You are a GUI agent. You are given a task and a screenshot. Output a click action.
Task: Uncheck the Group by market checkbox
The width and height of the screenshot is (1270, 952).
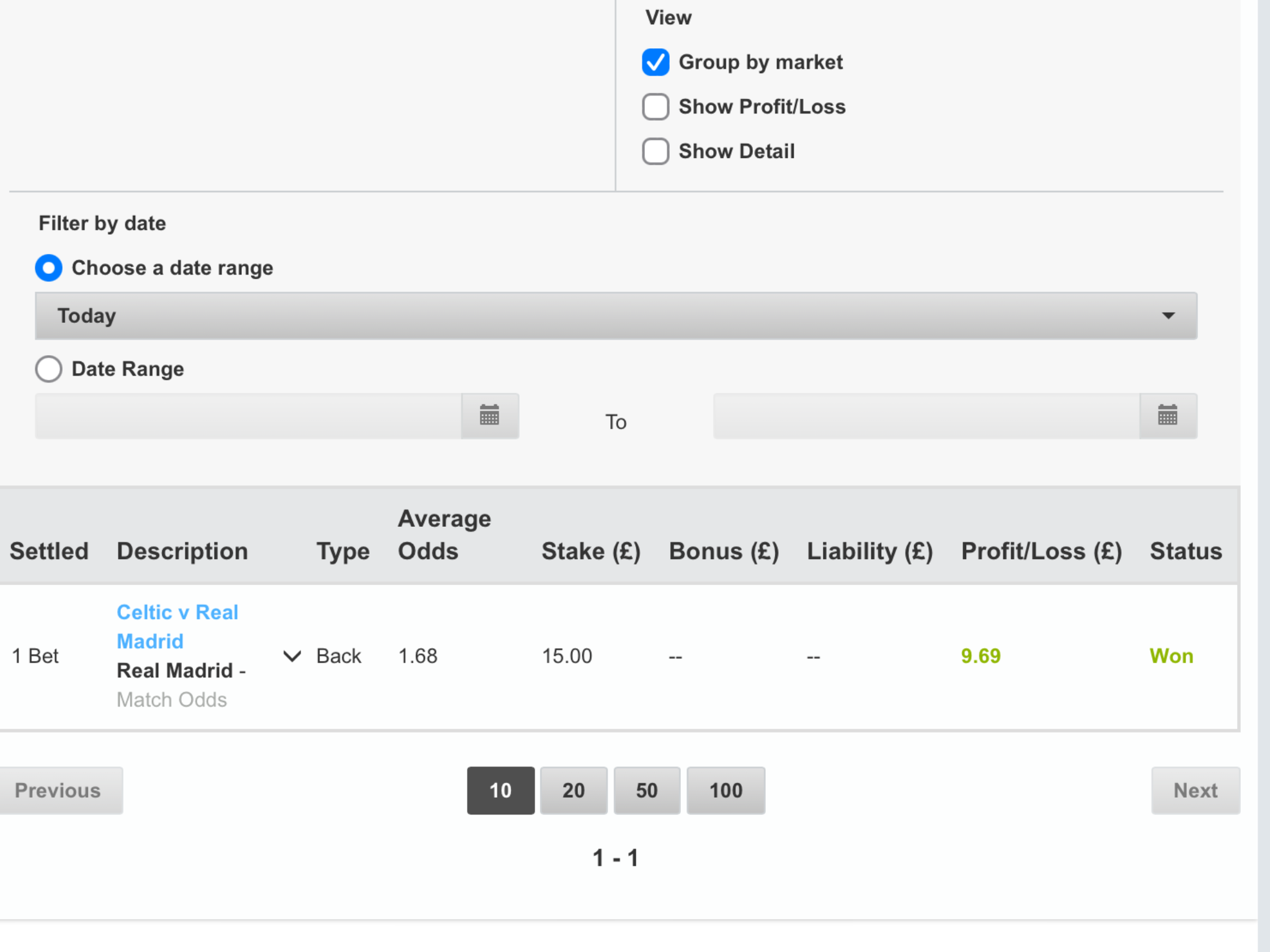point(655,62)
